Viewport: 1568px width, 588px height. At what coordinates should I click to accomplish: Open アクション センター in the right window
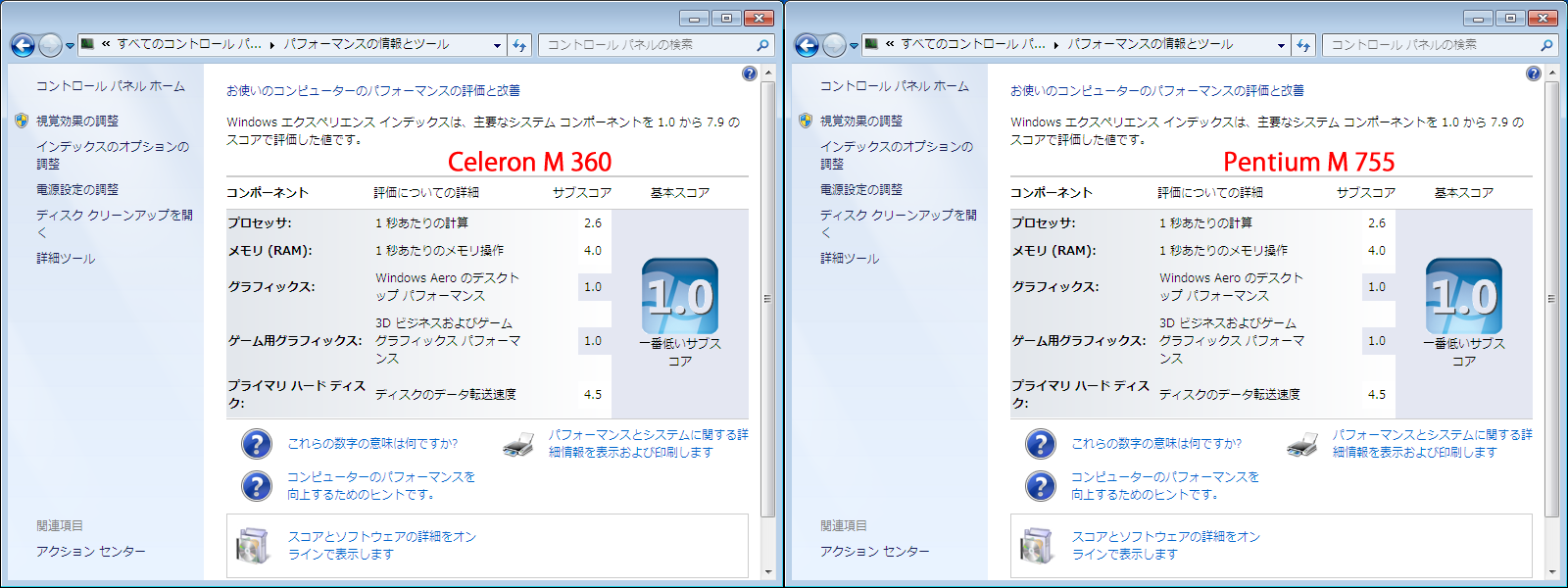(x=875, y=552)
